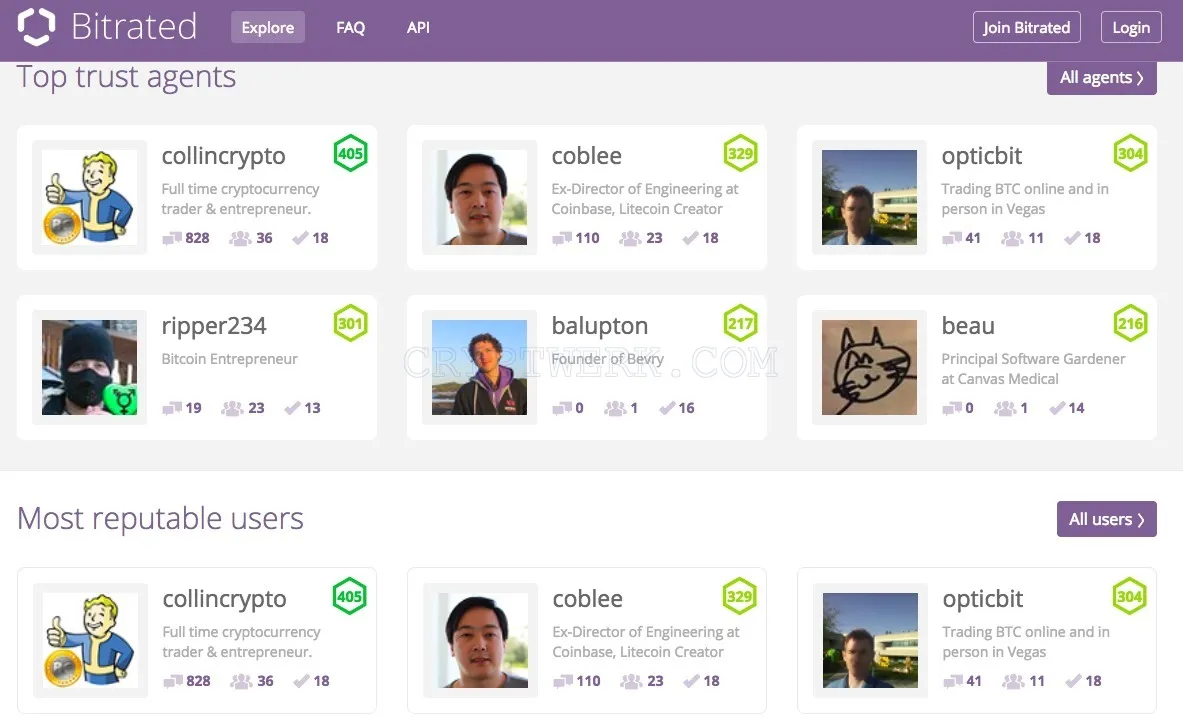Click ripper234's reviews icon beside 19
This screenshot has height=725, width=1183.
click(x=172, y=408)
